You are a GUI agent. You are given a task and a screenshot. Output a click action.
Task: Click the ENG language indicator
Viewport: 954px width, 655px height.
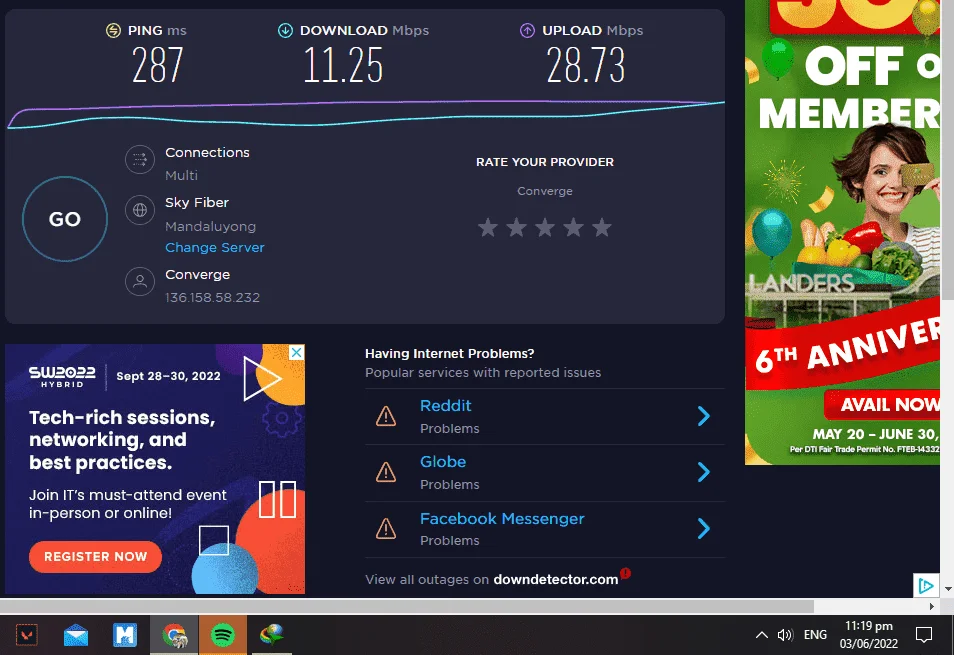815,635
